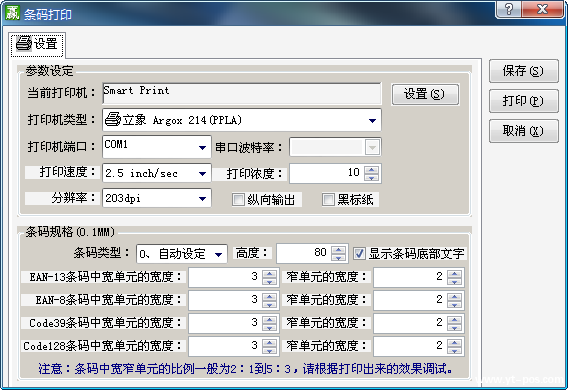Viewport: 568px width, 390px height.
Task: Enable the 纵向输出 checkbox
Action: [x=238, y=200]
